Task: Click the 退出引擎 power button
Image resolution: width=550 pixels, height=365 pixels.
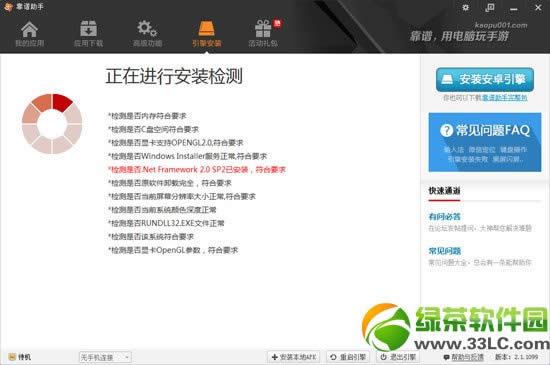Action: click(398, 357)
